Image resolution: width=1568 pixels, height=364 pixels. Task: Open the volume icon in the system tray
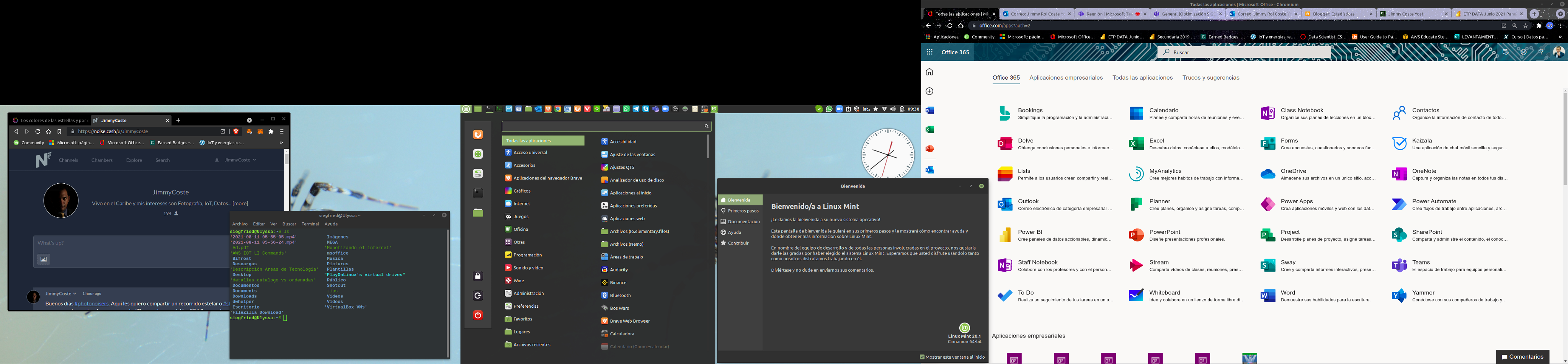click(893, 109)
